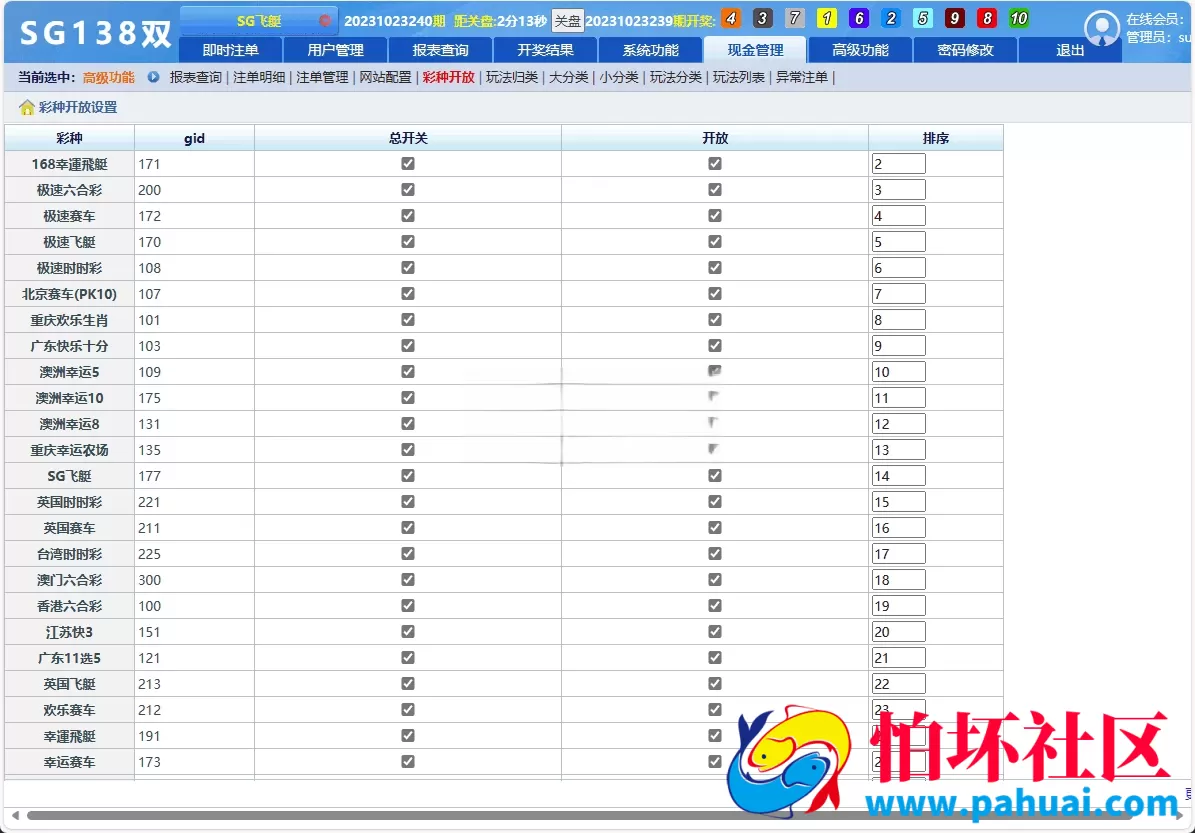Toggle 总开关 checkbox for 澳洲幸运10
This screenshot has width=1195, height=833.
408,397
